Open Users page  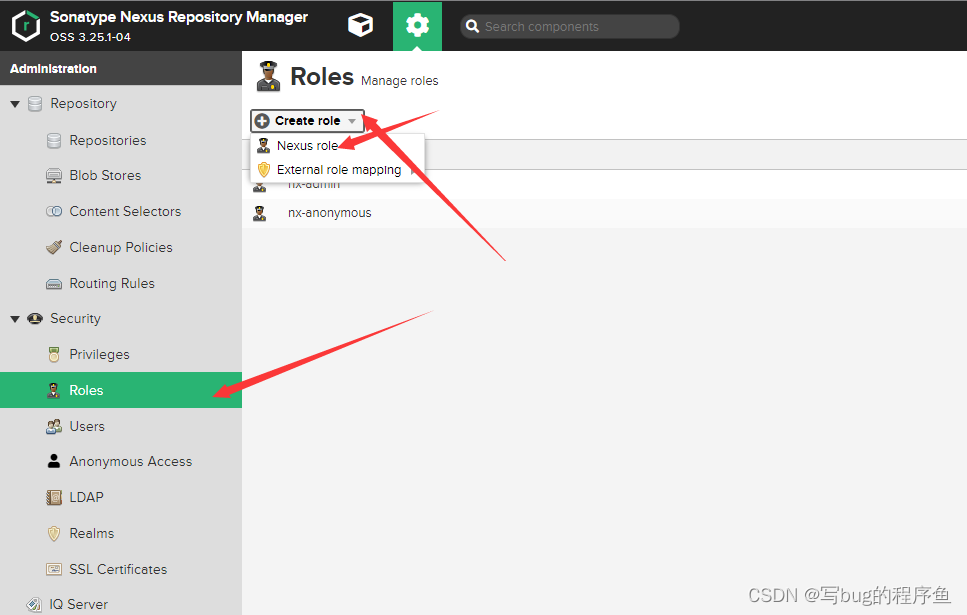pos(87,426)
